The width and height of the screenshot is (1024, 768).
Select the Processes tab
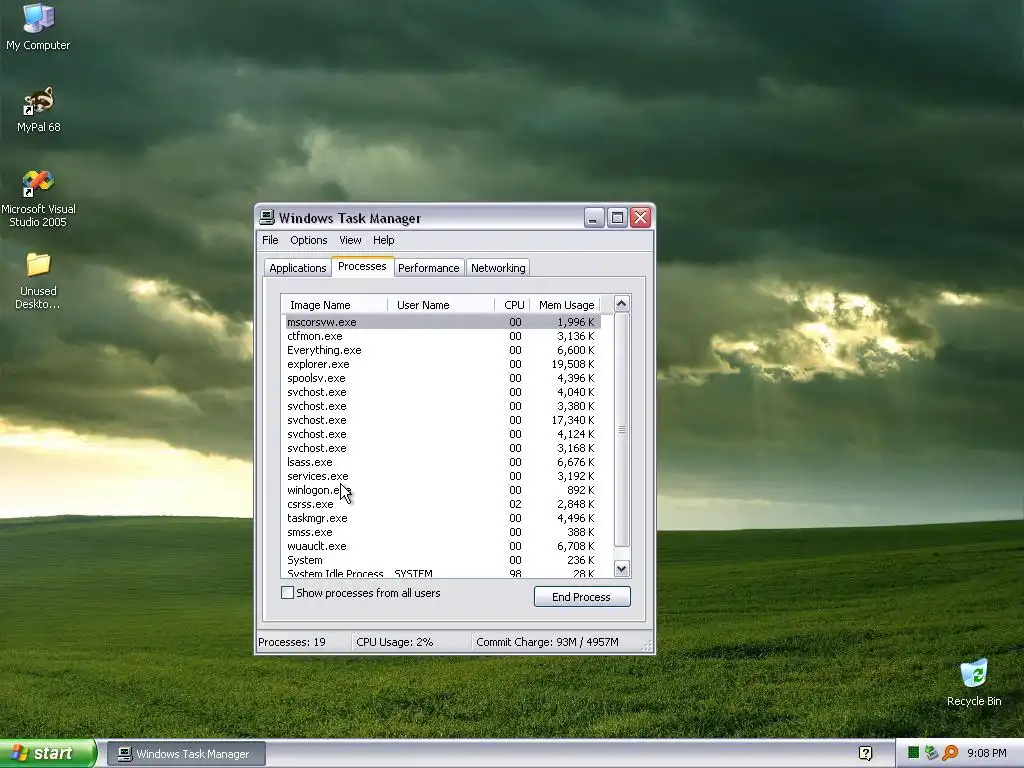click(362, 266)
